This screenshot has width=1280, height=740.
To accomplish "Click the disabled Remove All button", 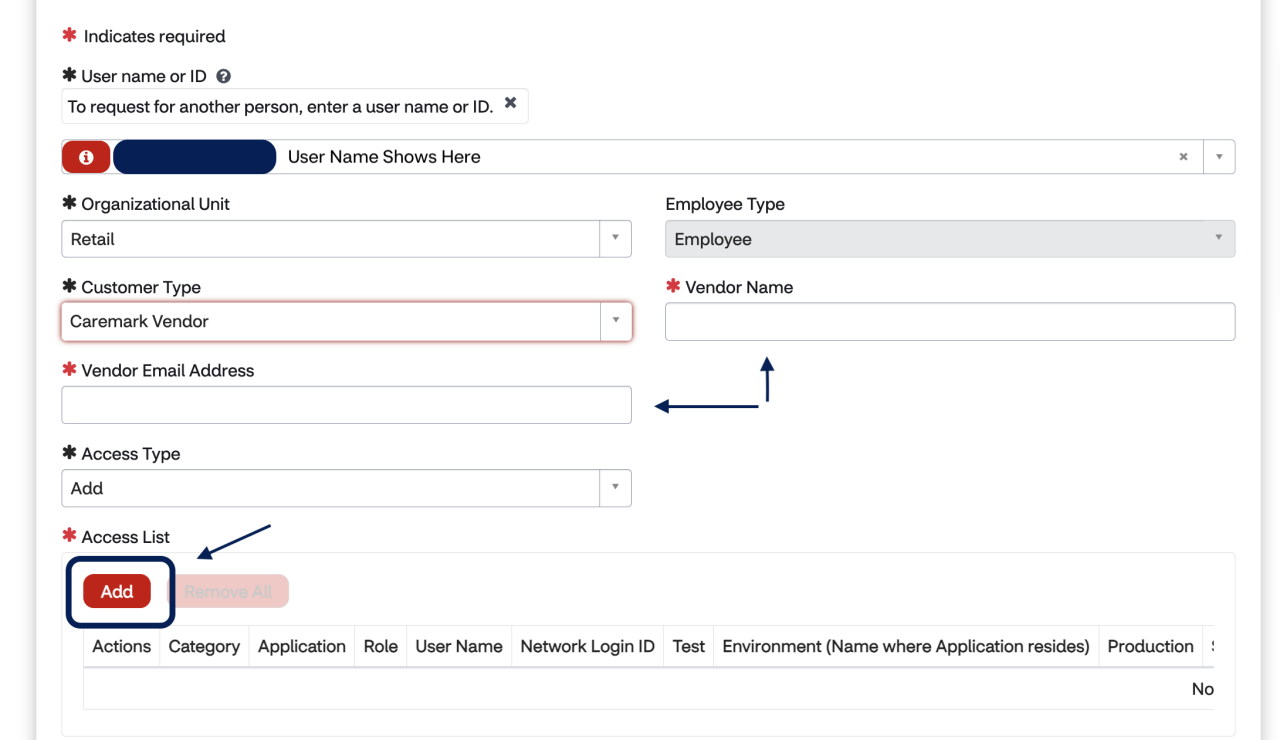I will (228, 591).
